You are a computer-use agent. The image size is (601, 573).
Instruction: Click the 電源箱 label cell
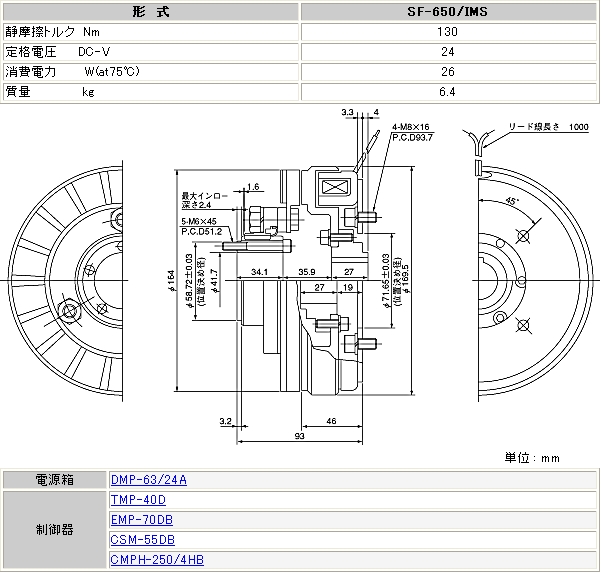click(x=53, y=480)
